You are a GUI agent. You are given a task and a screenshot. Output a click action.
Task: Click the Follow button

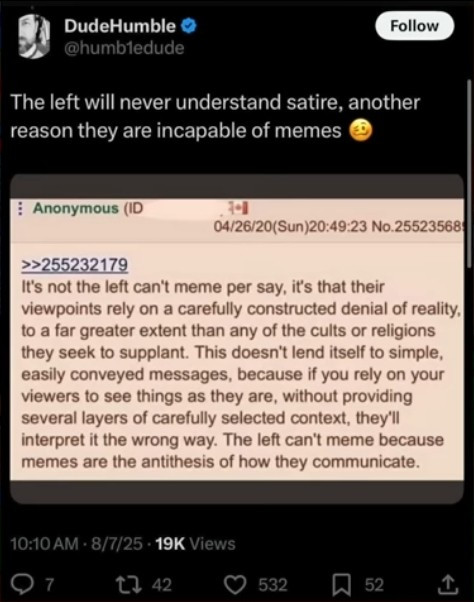(415, 26)
